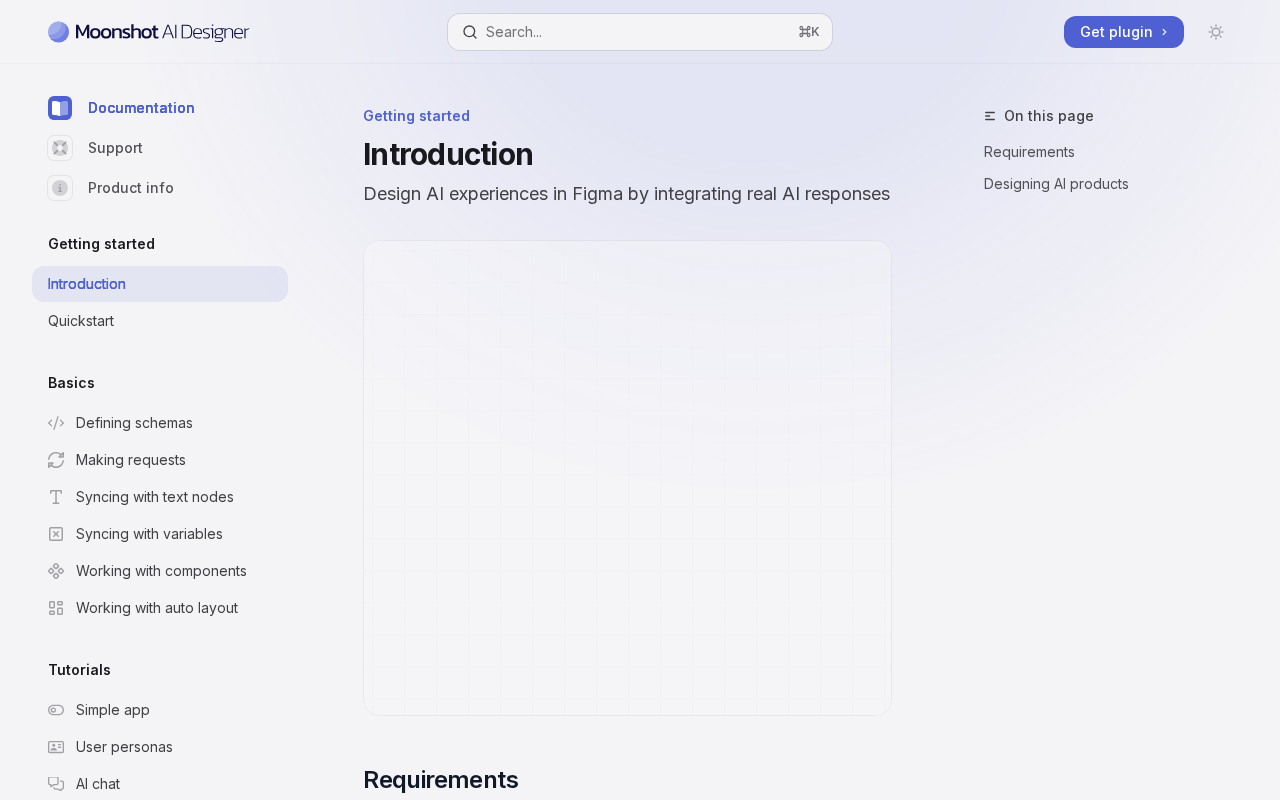
Task: Open Documentation via its book icon
Action: click(60, 108)
